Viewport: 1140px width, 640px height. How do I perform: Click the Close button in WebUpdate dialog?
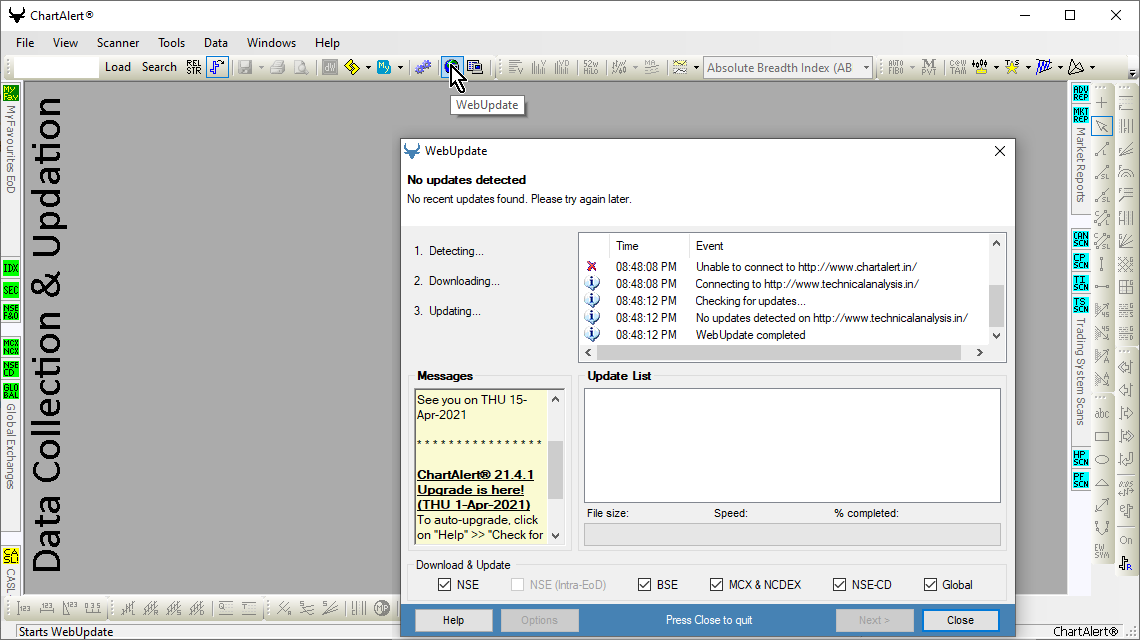tap(960, 620)
